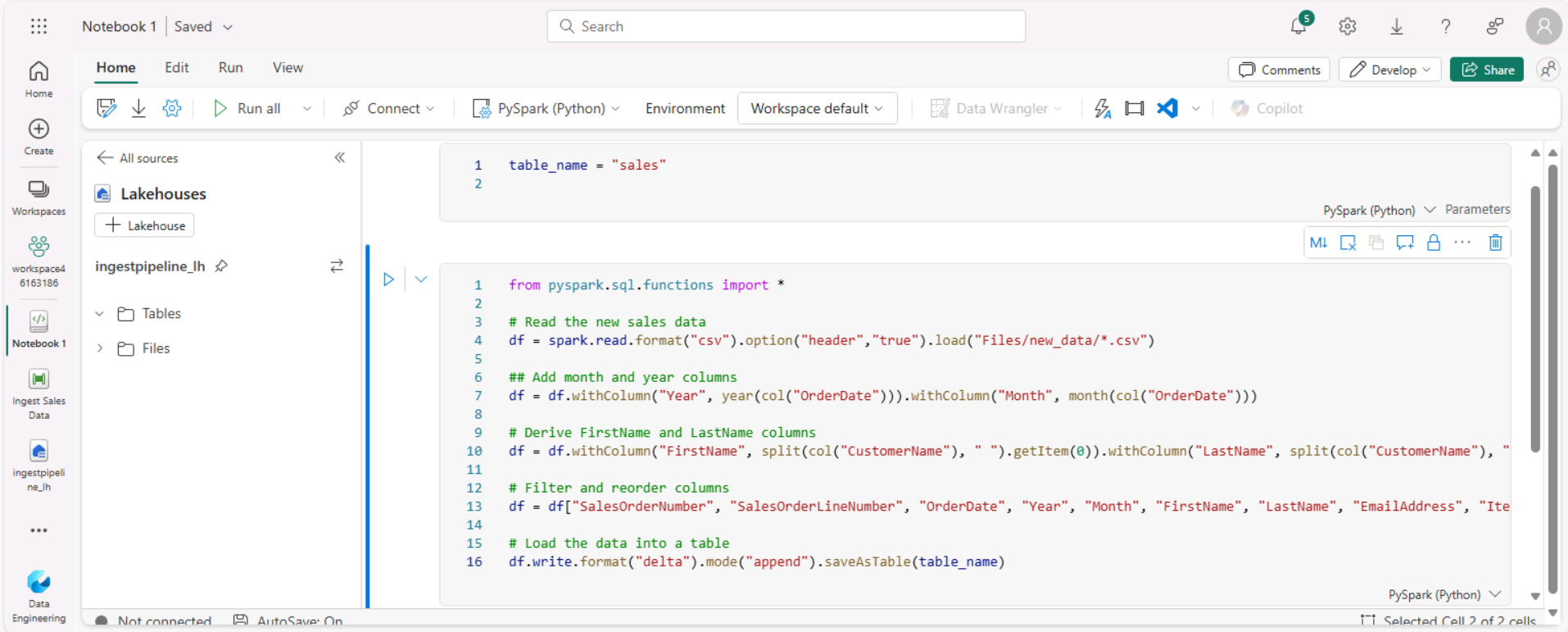Open notebook settings gear in toolbar

(171, 108)
